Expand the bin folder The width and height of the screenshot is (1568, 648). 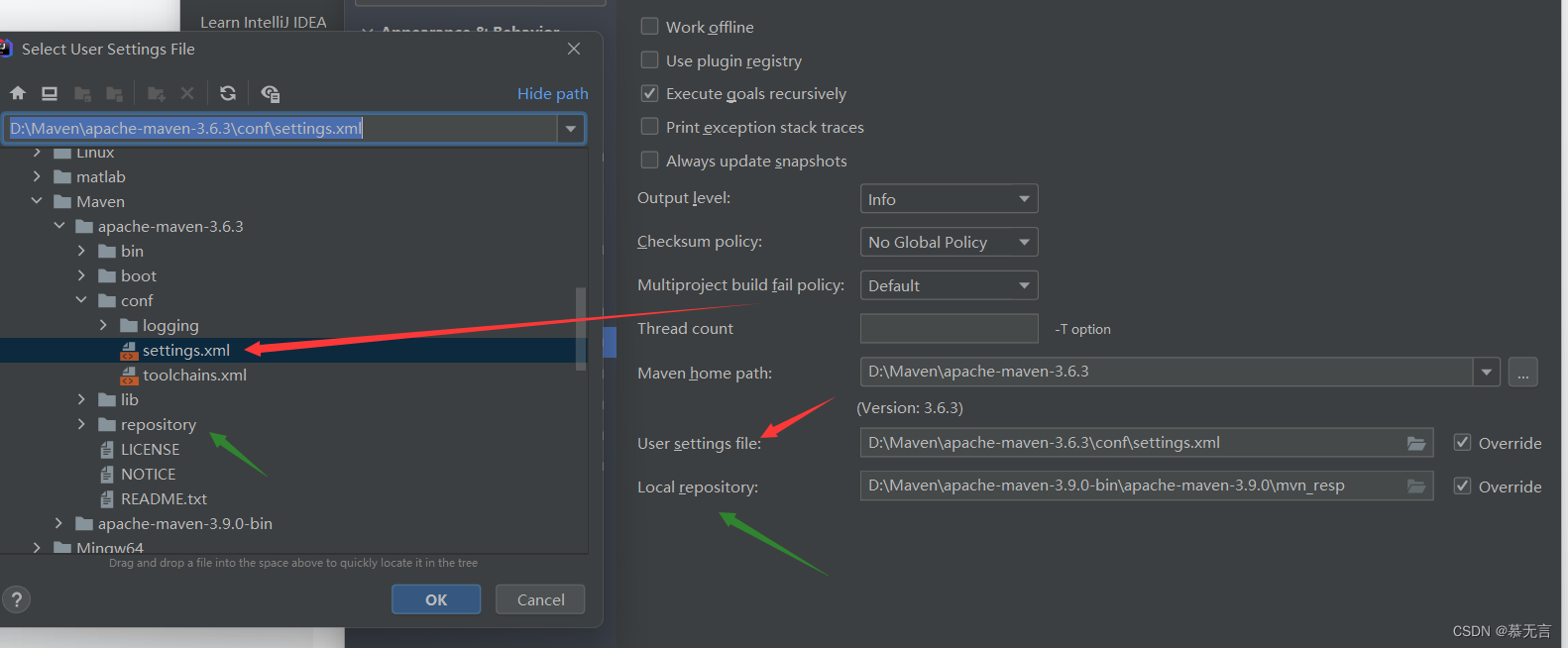pyautogui.click(x=81, y=251)
